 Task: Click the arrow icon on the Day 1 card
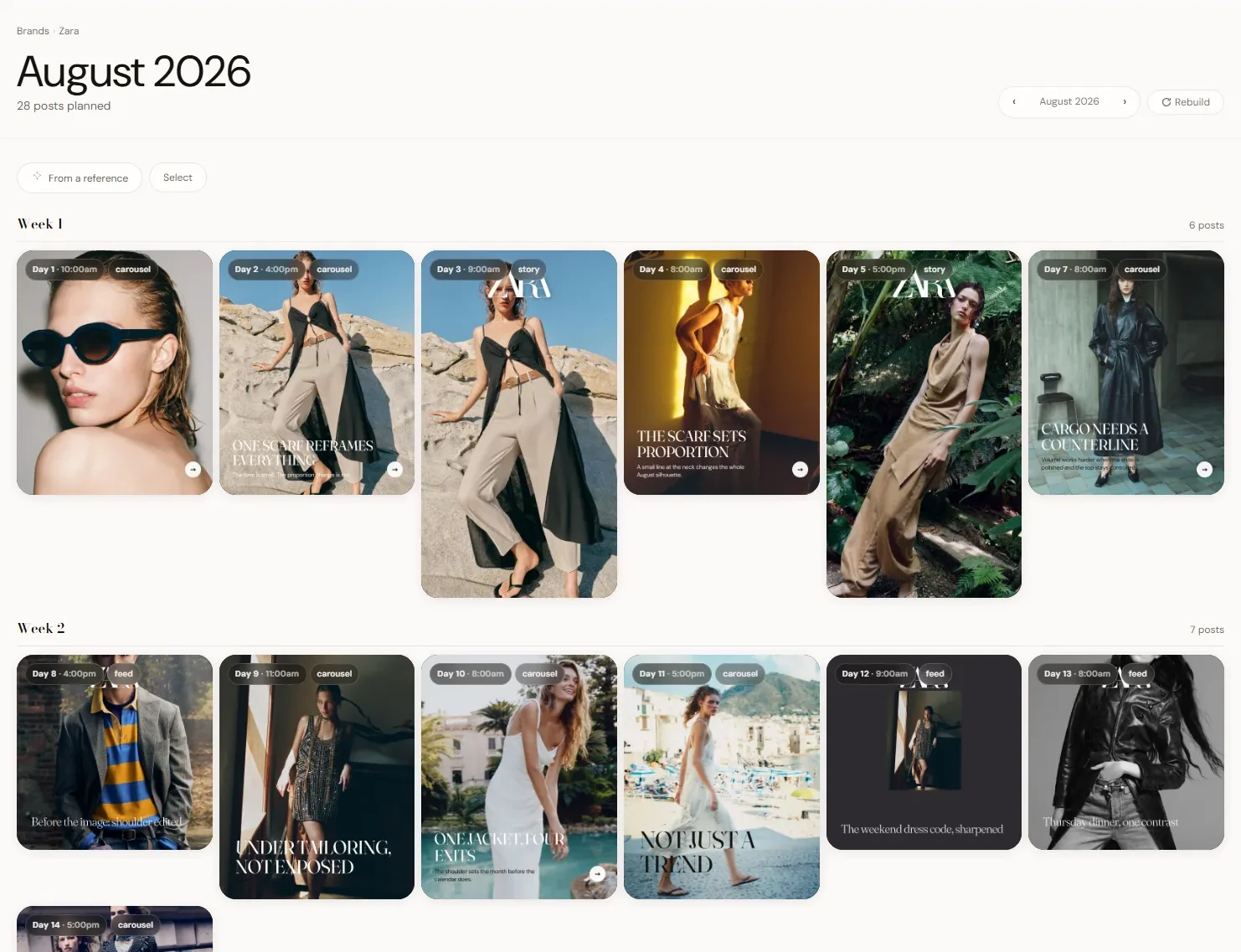[x=193, y=470]
